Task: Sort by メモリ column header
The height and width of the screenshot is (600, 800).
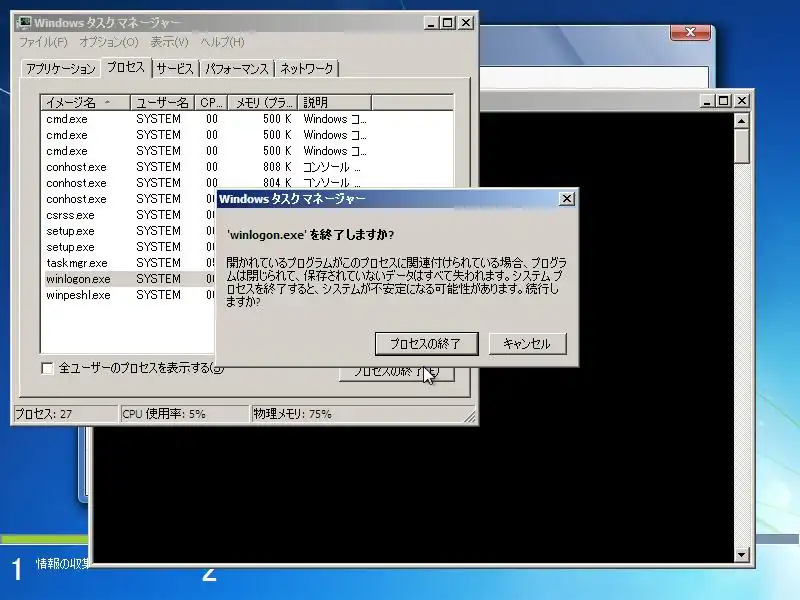Action: (262, 103)
